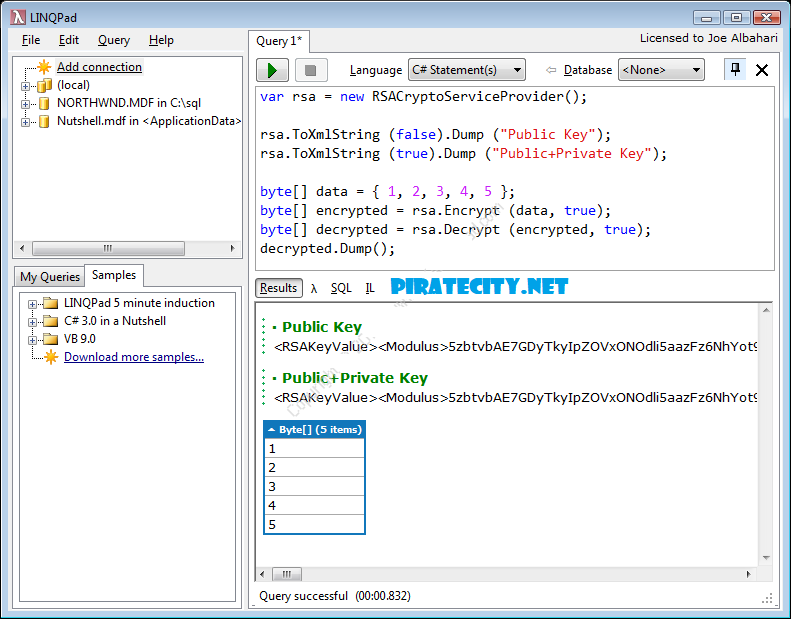Expand C# 3.0 in a Nutshell samples
Screen dimensions: 791x619
tap(32, 322)
